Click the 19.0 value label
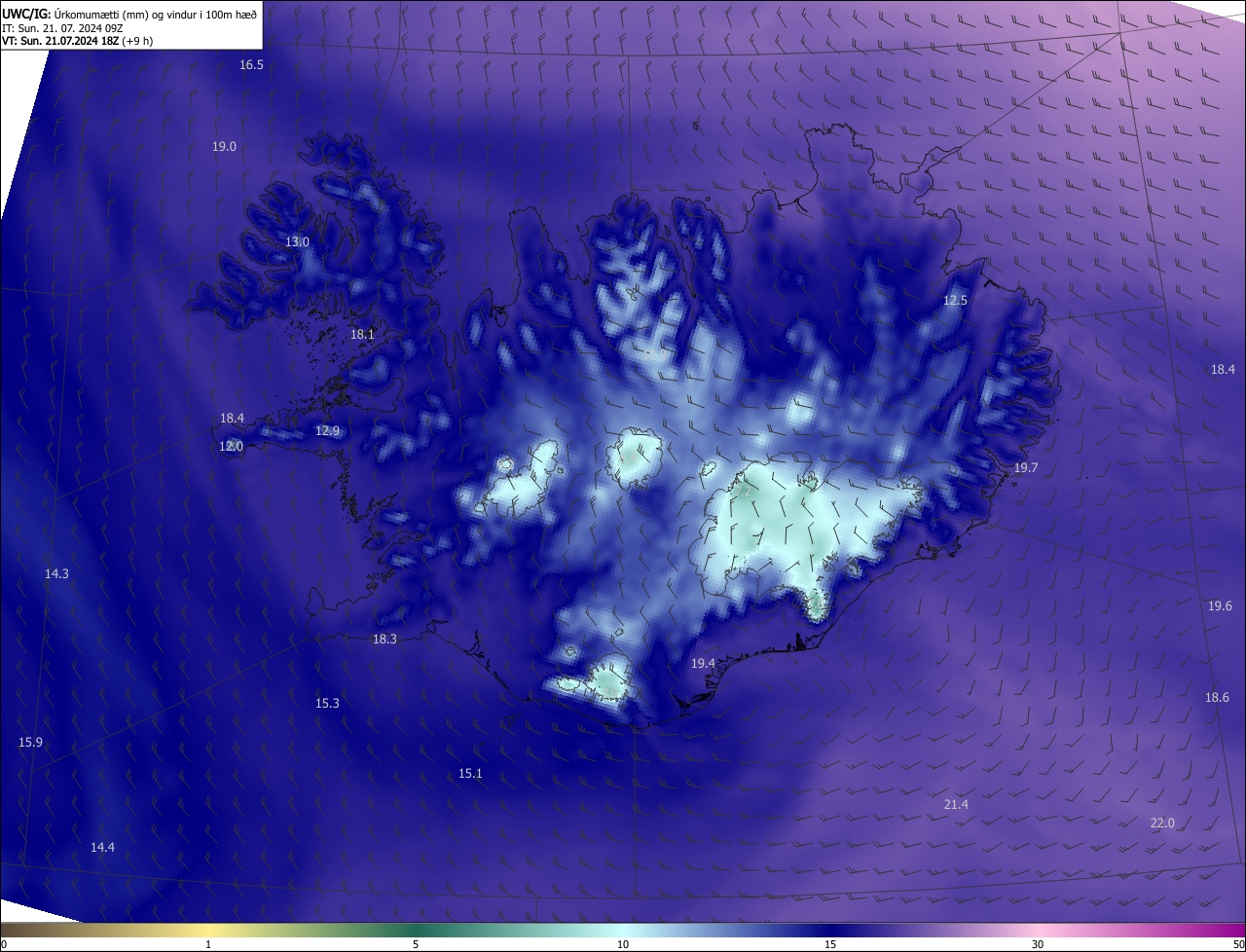This screenshot has width=1246, height=952. coord(224,147)
